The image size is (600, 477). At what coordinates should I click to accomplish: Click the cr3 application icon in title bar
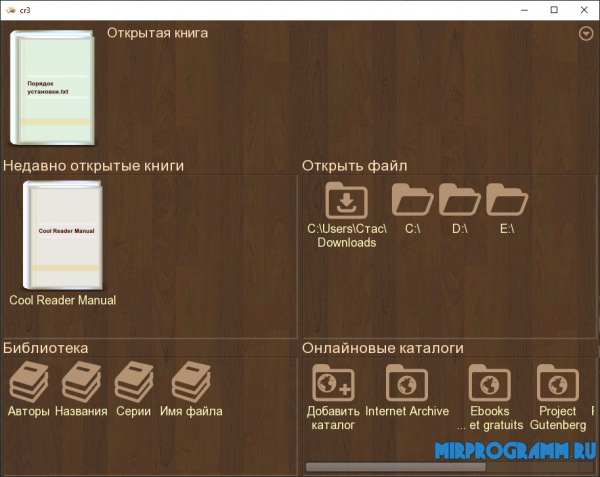11,10
